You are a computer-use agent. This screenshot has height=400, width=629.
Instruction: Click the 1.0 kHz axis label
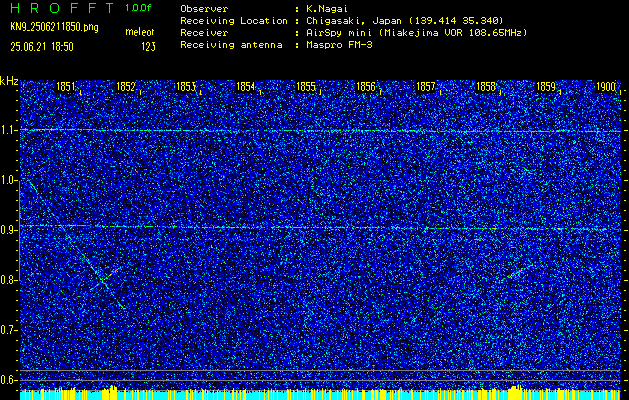[7, 181]
